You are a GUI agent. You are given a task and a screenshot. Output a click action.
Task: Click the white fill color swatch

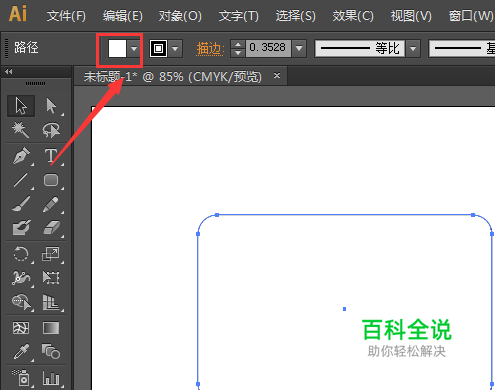[117, 49]
